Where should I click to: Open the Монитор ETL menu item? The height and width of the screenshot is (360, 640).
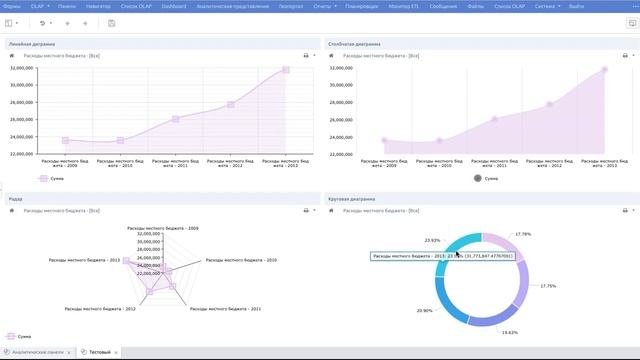coord(403,6)
